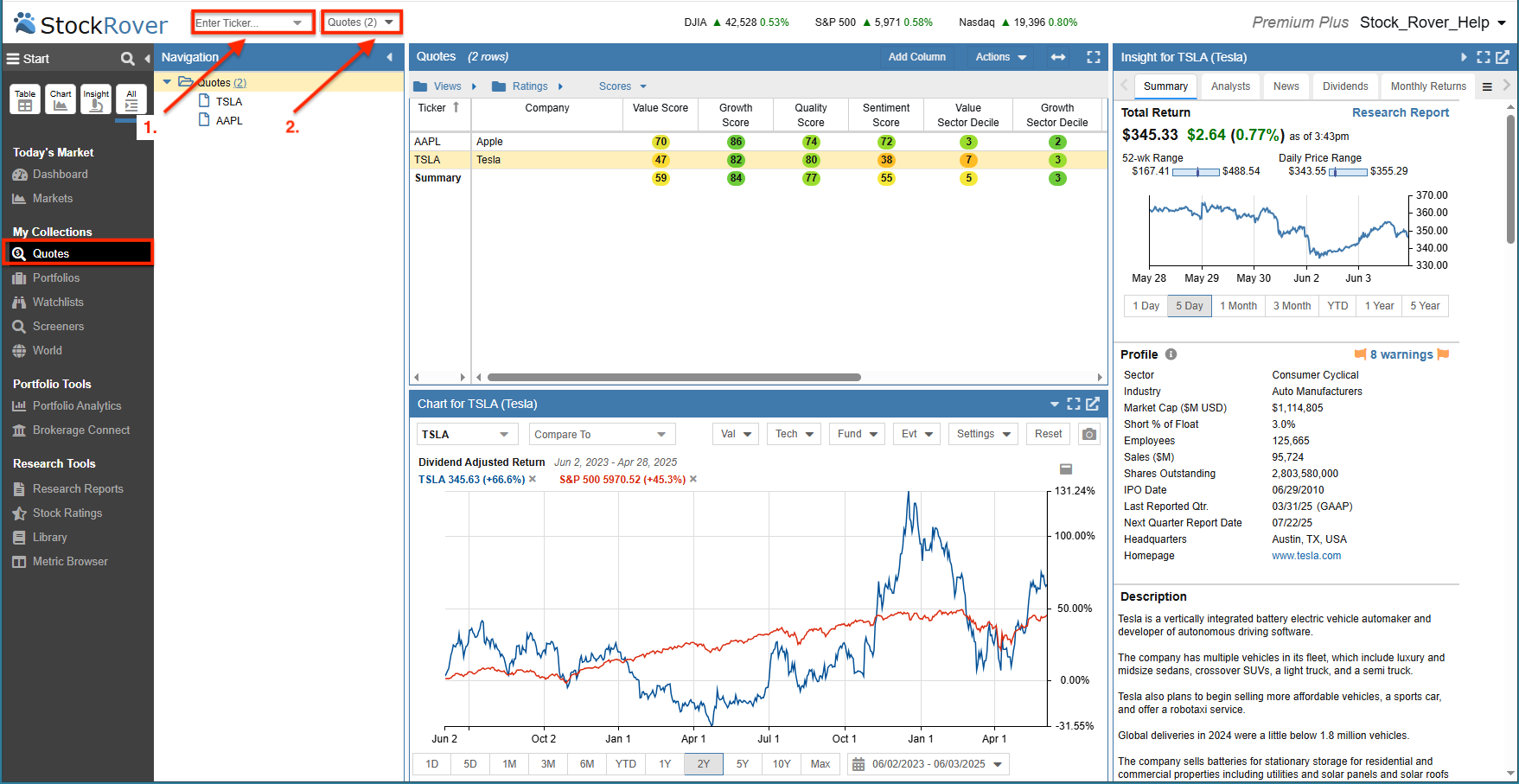Select the 5 Year range for Total Return

[1425, 306]
